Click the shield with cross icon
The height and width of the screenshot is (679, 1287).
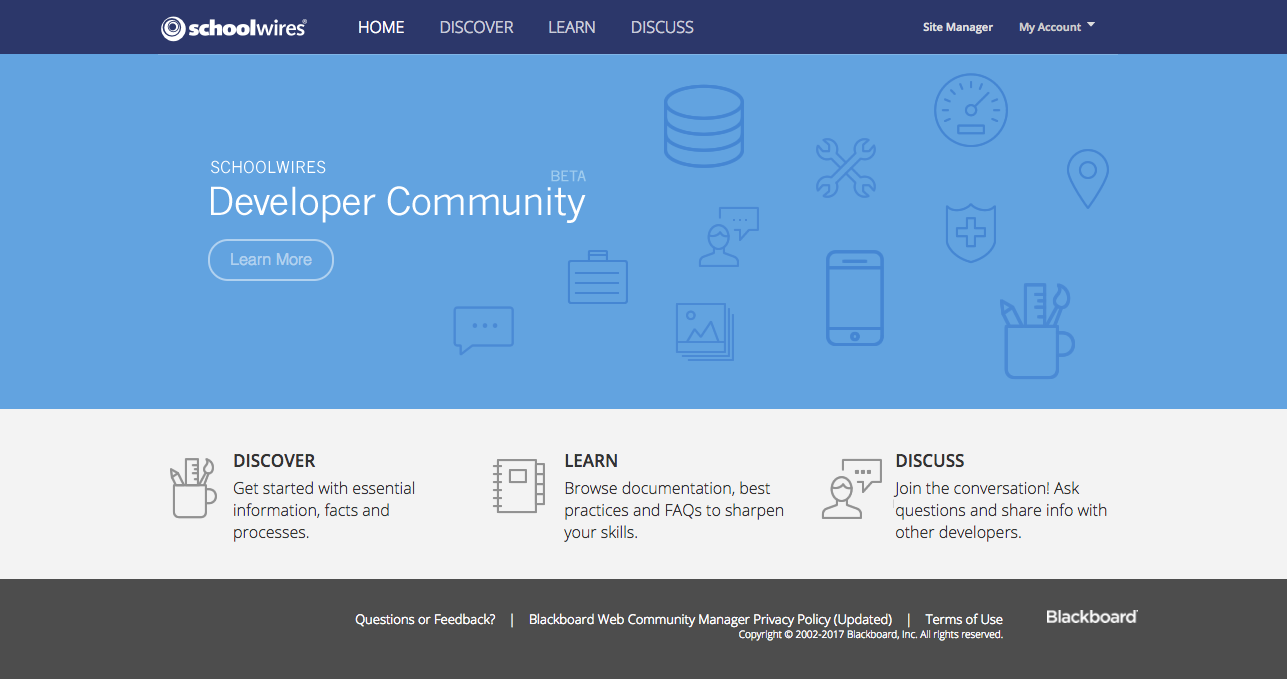pos(970,234)
